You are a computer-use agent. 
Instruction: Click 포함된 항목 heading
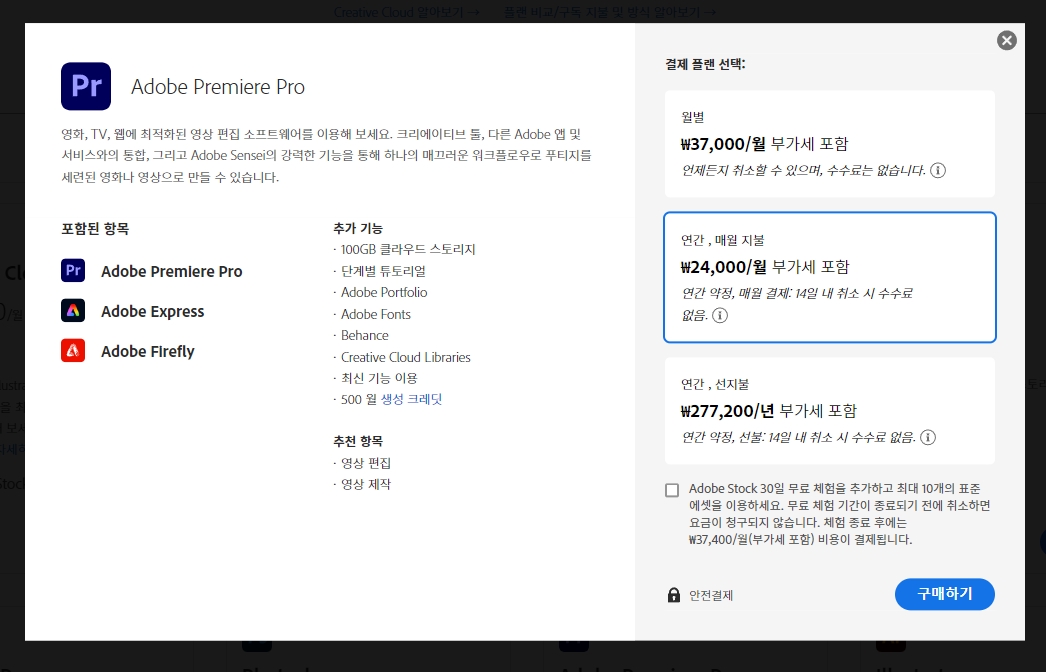pyautogui.click(x=95, y=228)
